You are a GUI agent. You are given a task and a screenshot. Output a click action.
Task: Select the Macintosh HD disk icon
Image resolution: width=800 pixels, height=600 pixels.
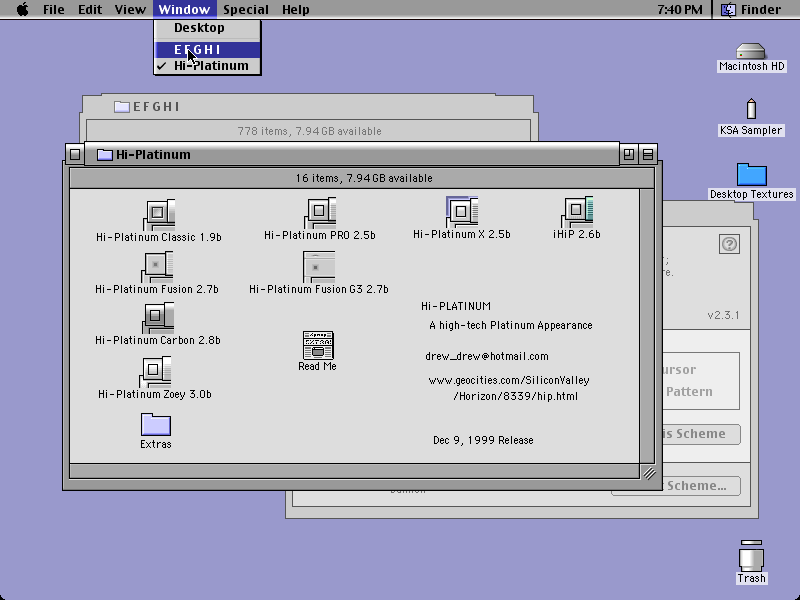coord(751,51)
